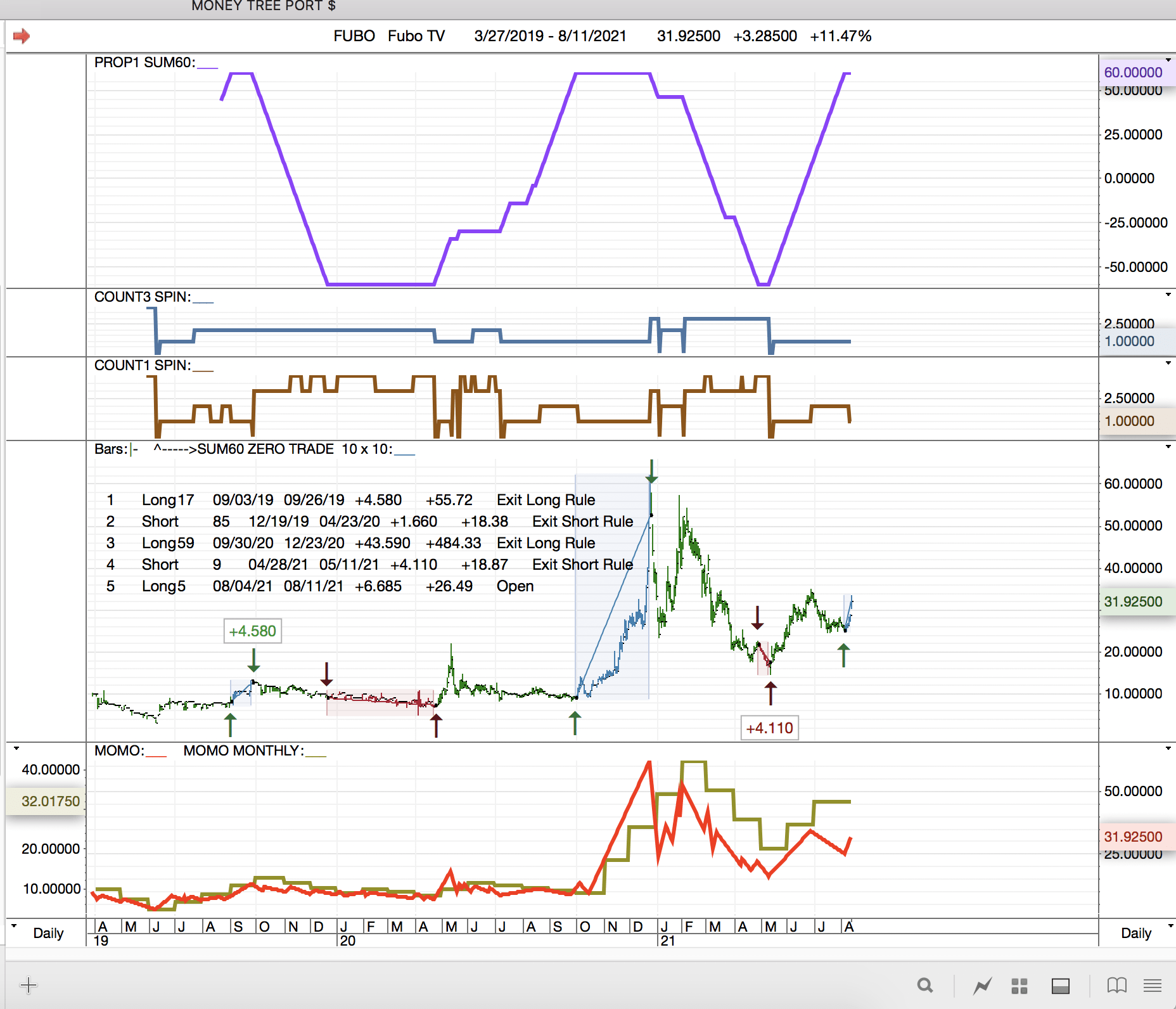Image resolution: width=1176 pixels, height=1009 pixels.
Task: Open the book library icon
Action: point(1116,986)
